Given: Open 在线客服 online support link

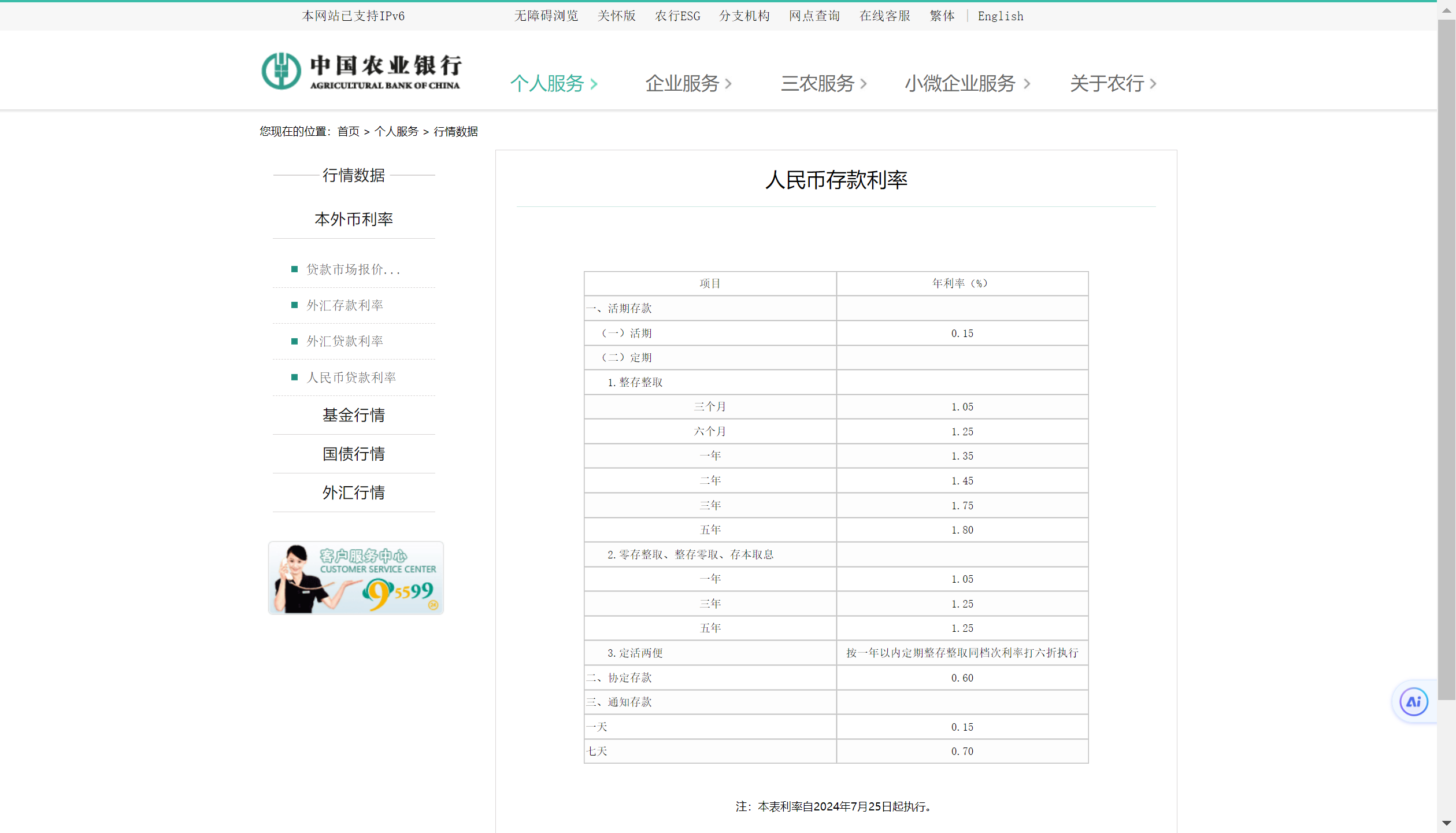Looking at the screenshot, I should click(884, 16).
